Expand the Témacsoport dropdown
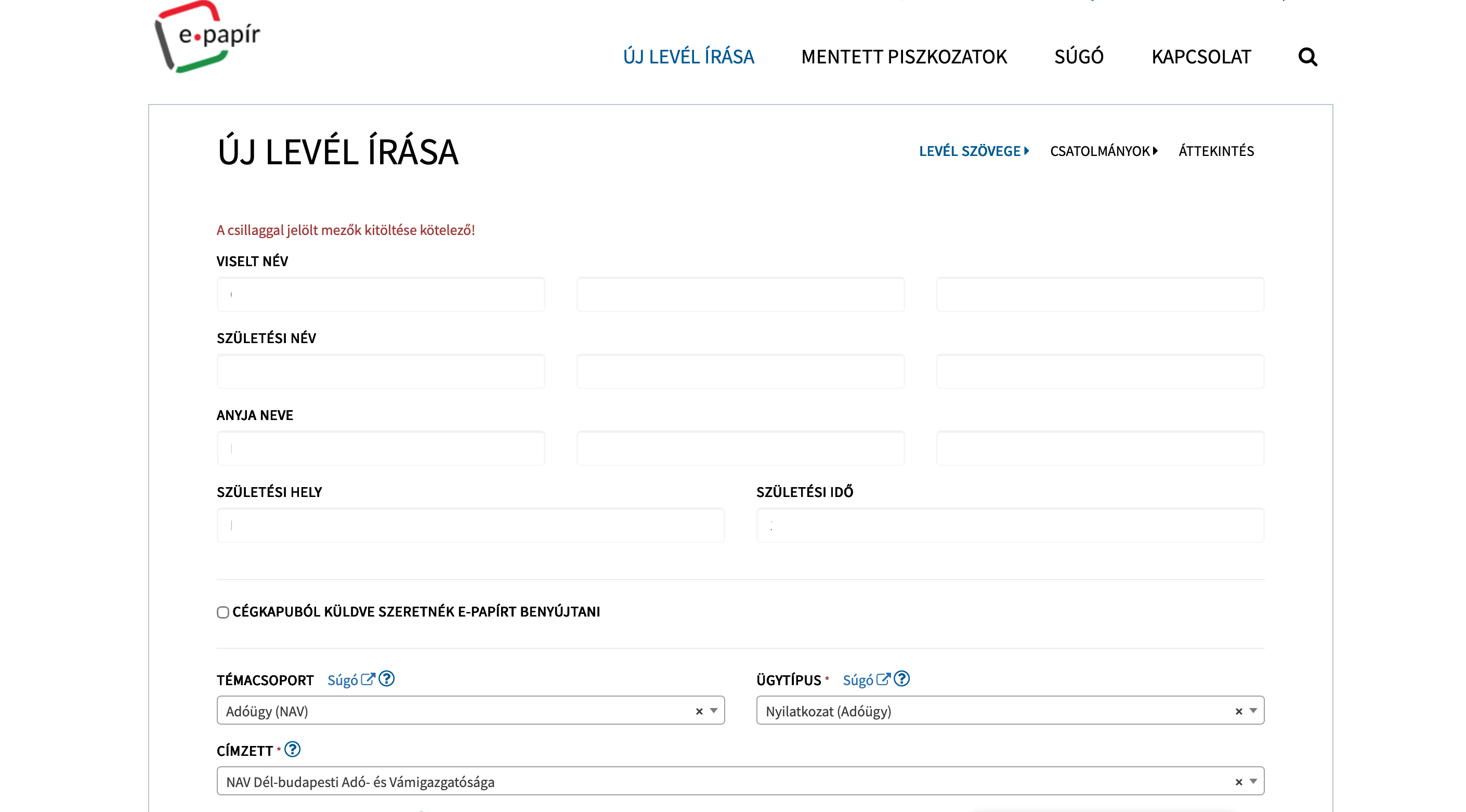This screenshot has width=1466, height=812. pos(714,711)
